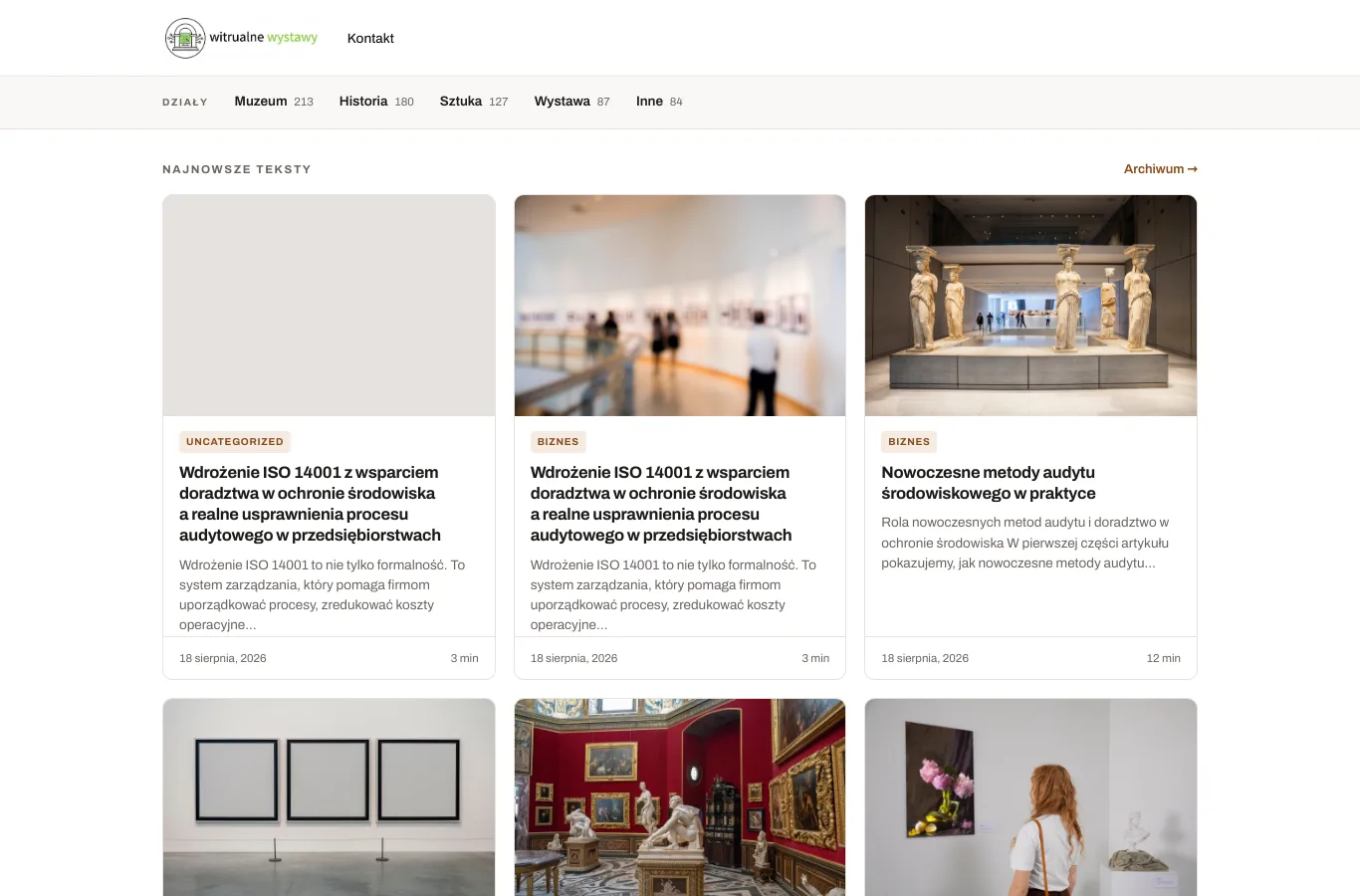Select the Sztuka category
The height and width of the screenshot is (896, 1360).
click(474, 102)
